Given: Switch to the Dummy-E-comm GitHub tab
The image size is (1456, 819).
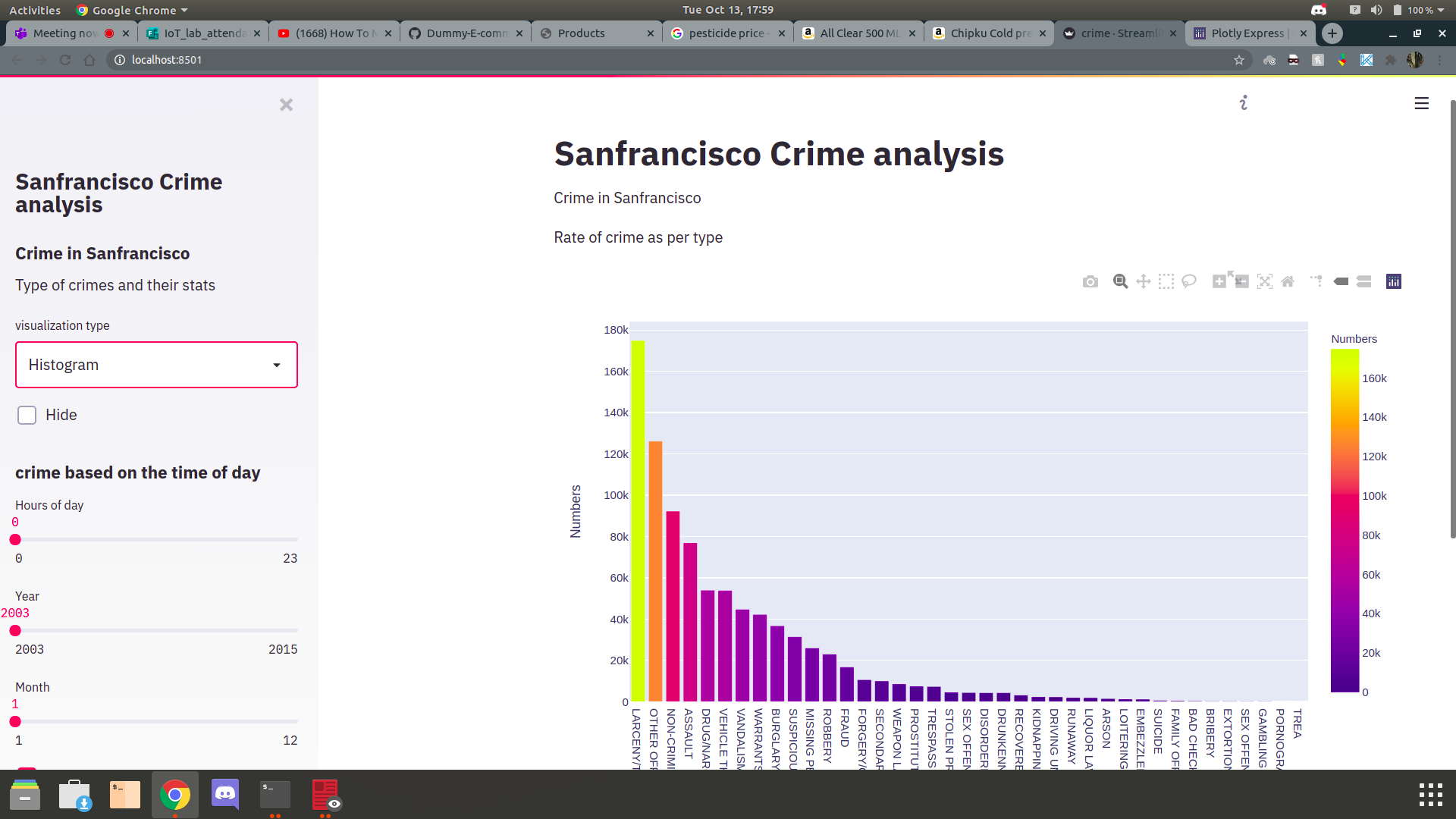Looking at the screenshot, I should (x=466, y=33).
